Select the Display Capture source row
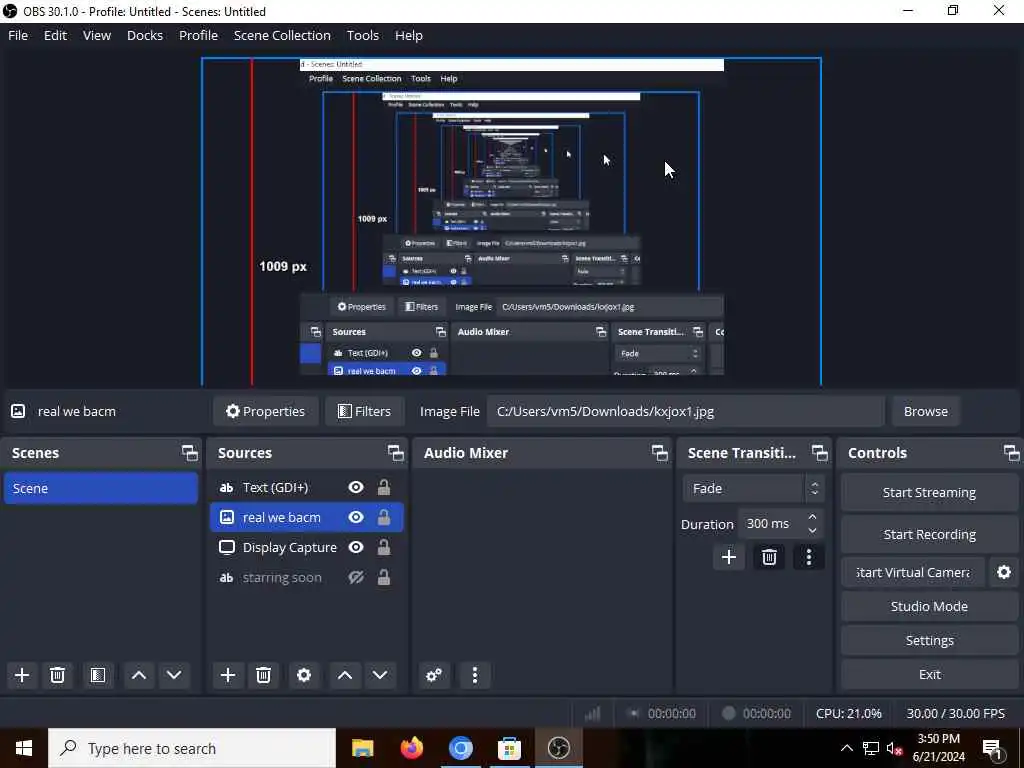1024x768 pixels. pyautogui.click(x=306, y=547)
